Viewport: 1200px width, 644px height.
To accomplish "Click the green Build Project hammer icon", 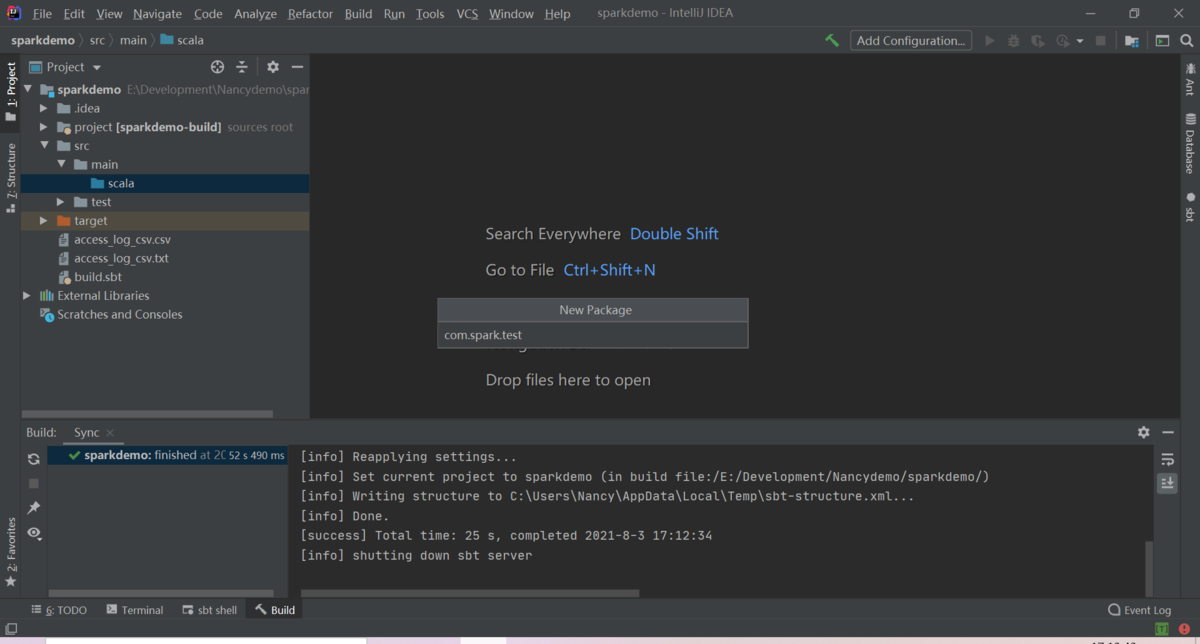I will 832,41.
